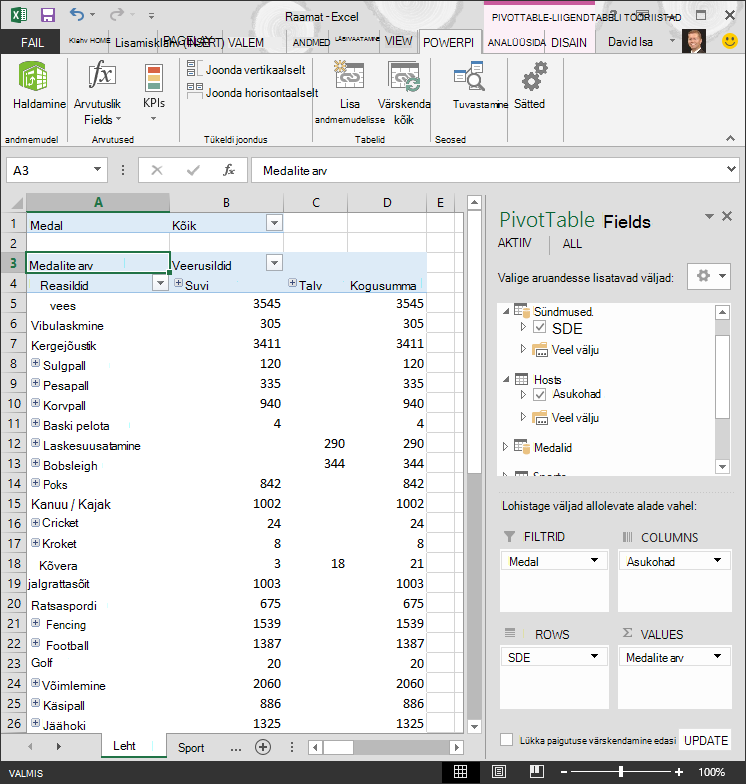Open the ANALÜÜSIDA ribbon tab

516,42
